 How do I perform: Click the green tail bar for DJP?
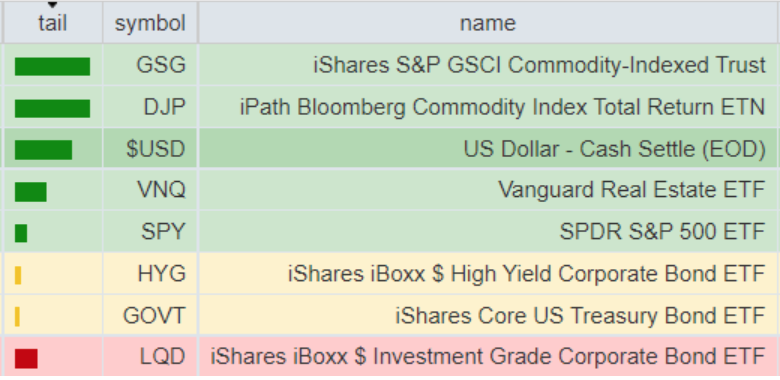coord(52,108)
